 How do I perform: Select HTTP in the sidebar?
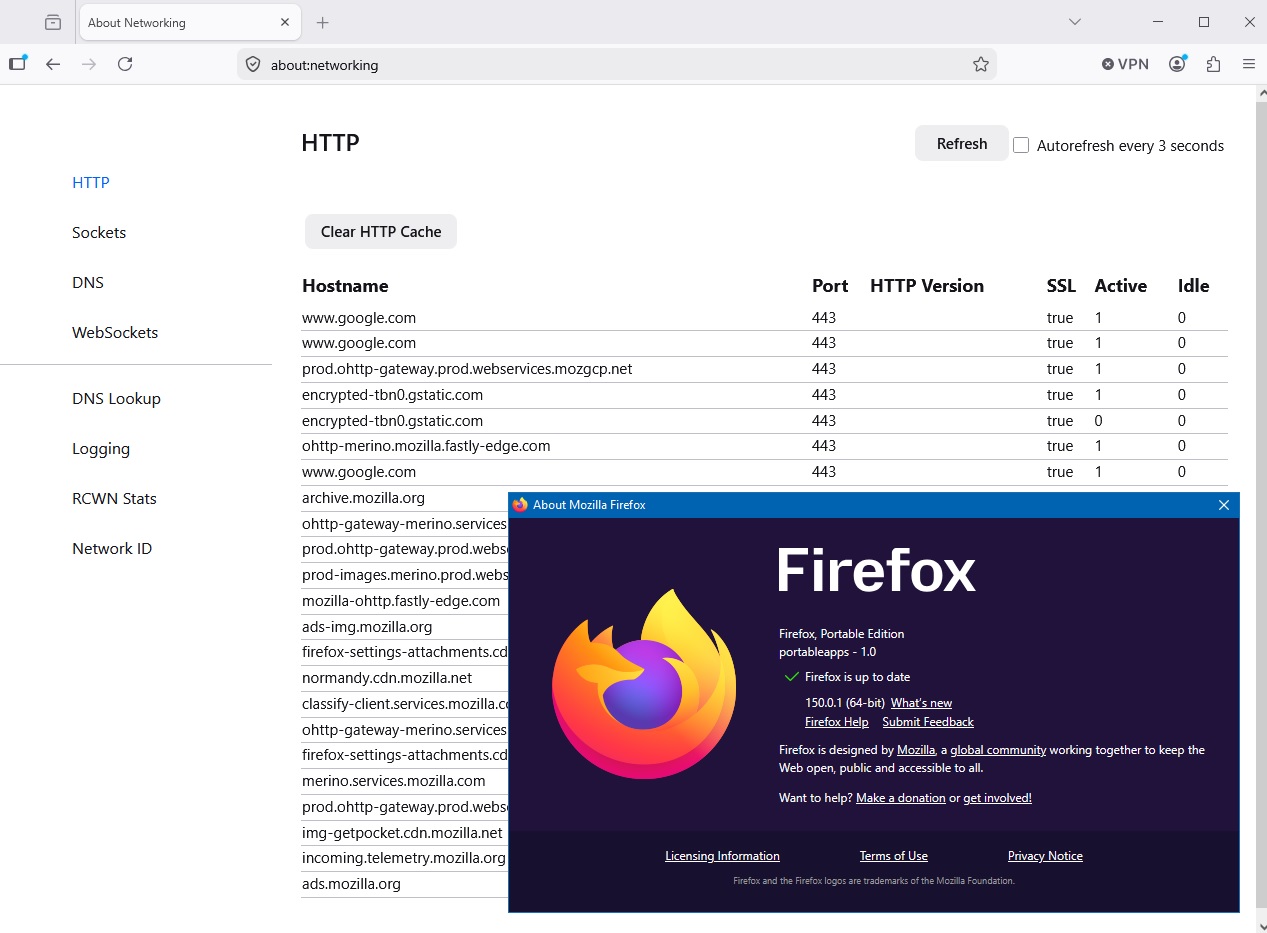91,183
